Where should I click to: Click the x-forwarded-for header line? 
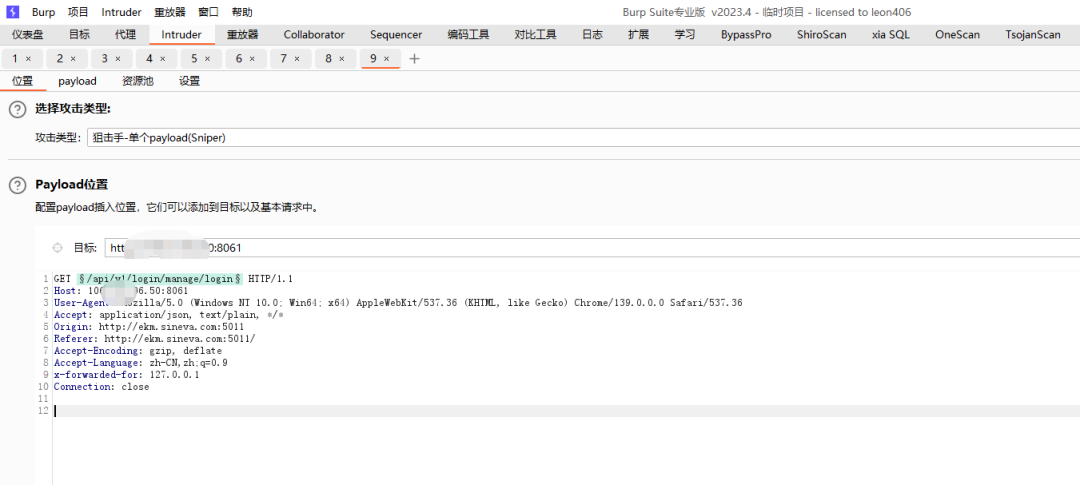point(127,375)
